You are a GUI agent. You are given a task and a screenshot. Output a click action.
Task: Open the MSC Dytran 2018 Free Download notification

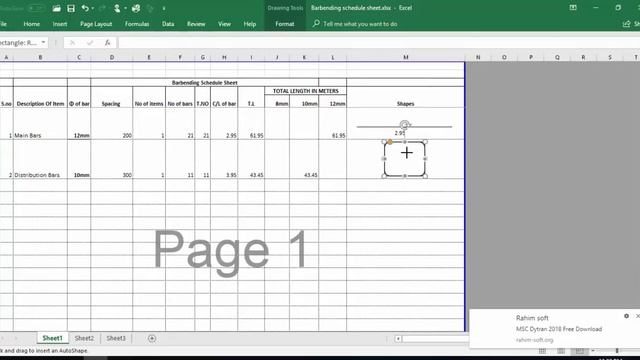[x=558, y=329]
